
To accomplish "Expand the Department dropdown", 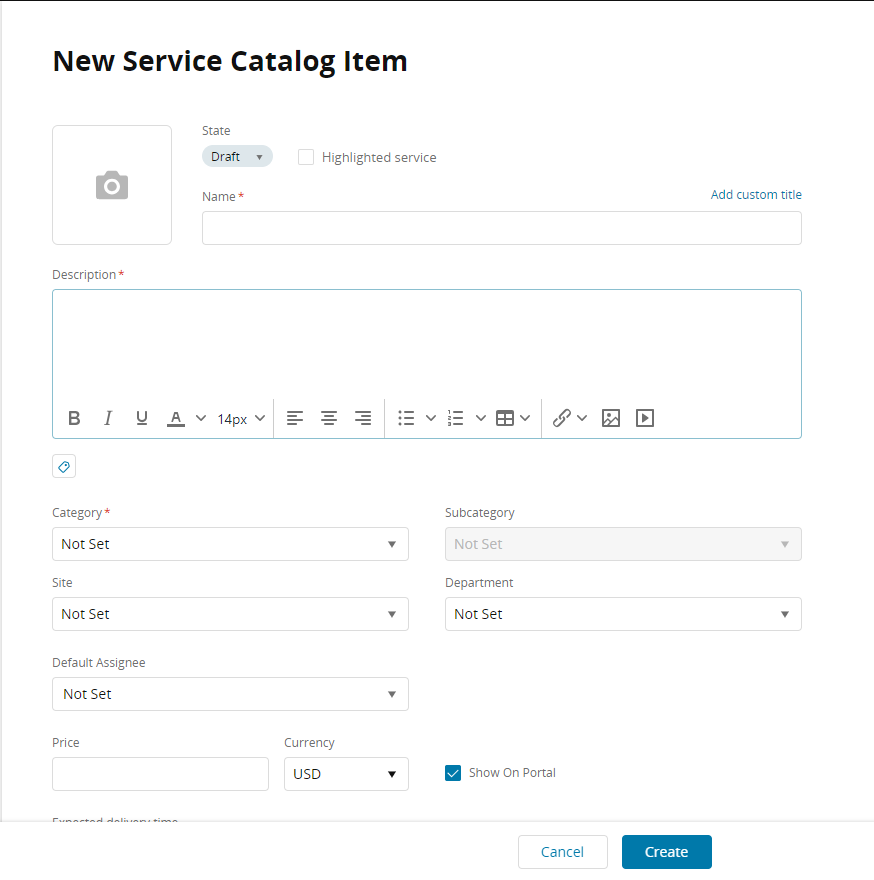I will coord(623,614).
